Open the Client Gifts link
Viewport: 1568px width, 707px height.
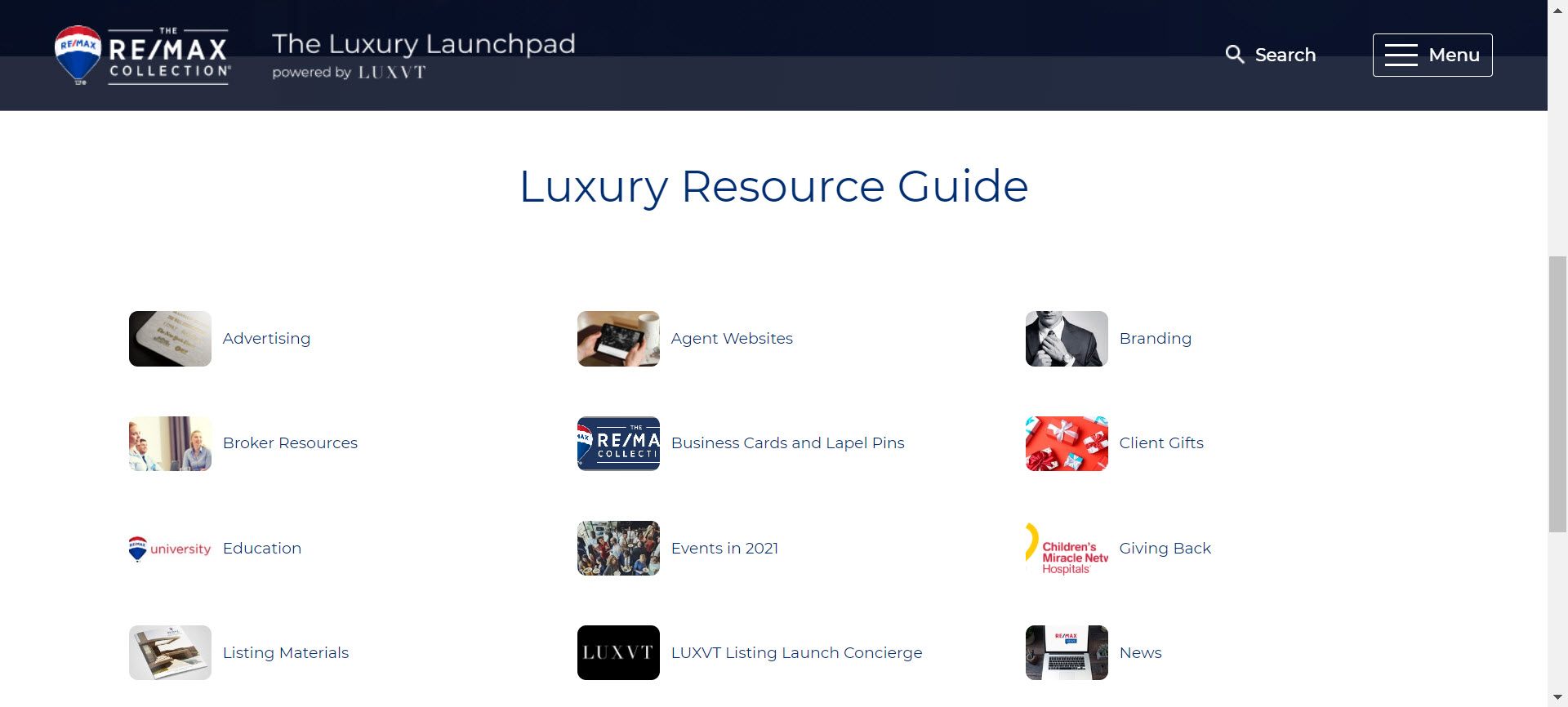[1161, 443]
